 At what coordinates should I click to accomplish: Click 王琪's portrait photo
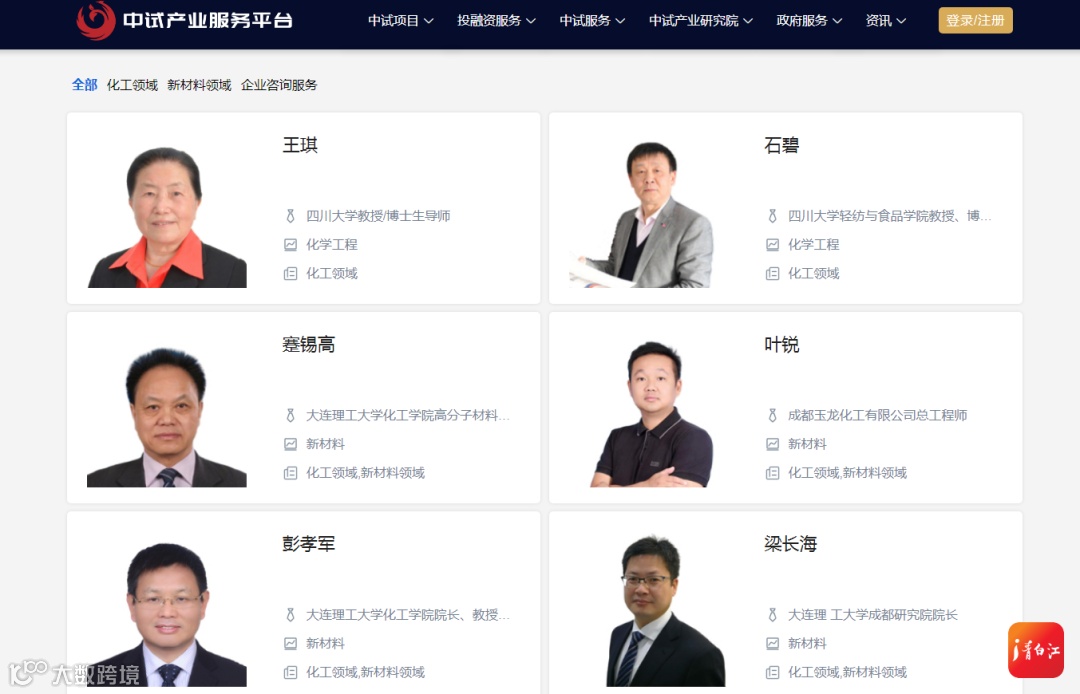tap(167, 216)
